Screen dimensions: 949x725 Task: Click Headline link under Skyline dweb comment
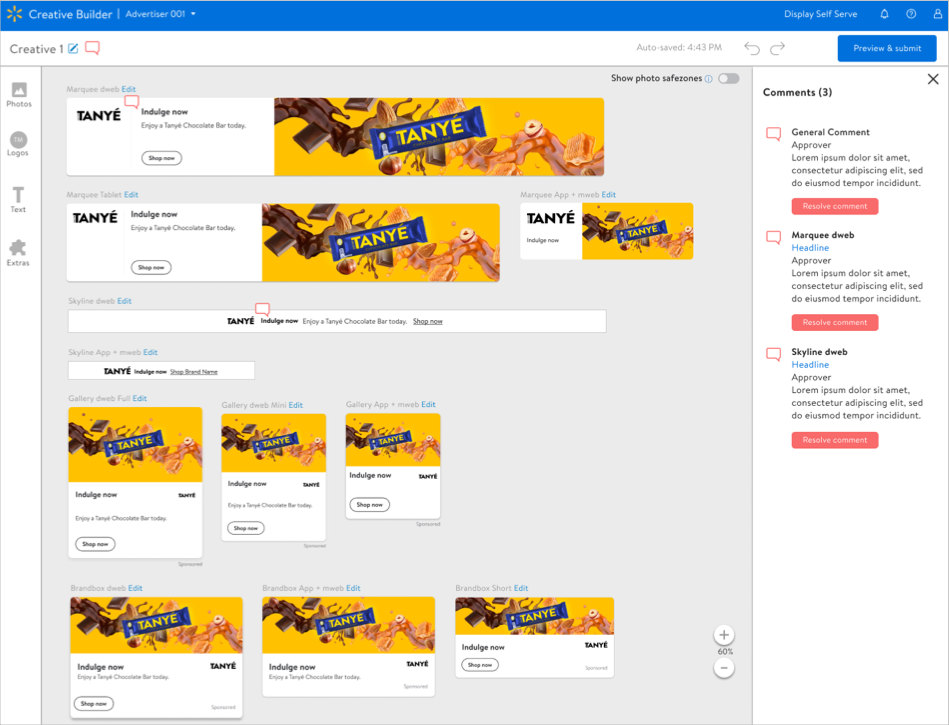pyautogui.click(x=810, y=365)
